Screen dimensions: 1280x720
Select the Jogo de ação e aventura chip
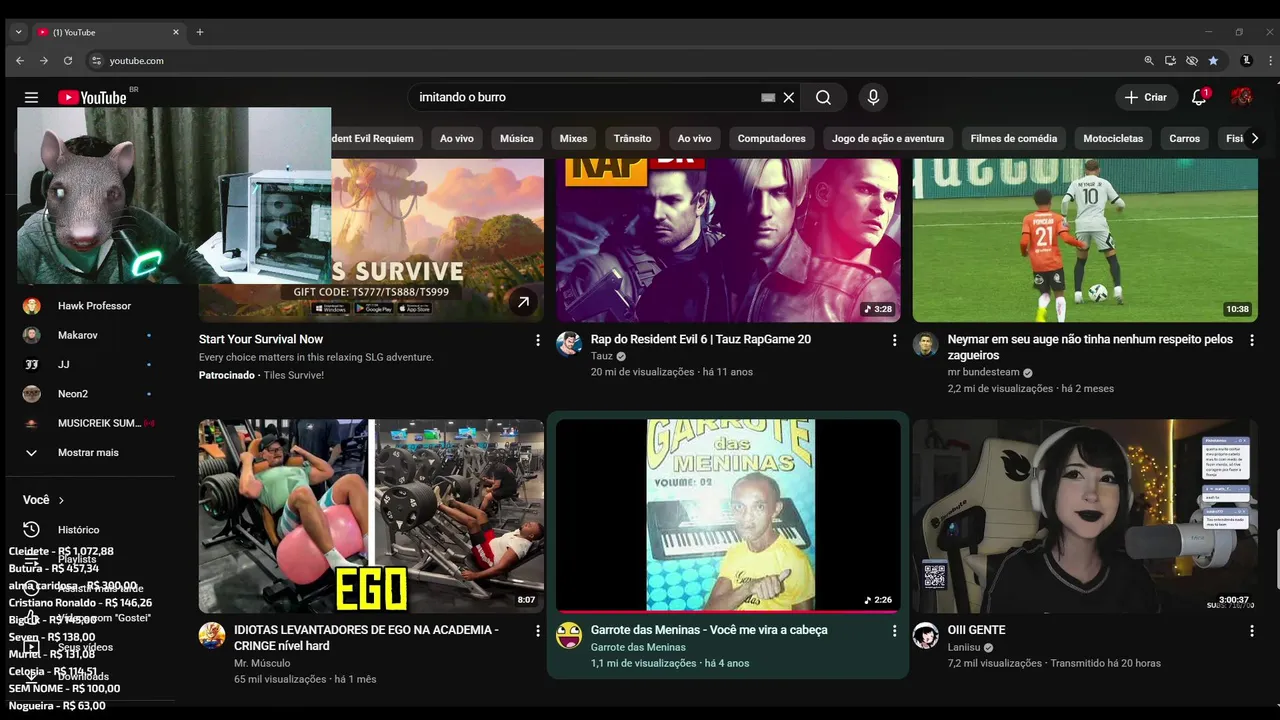(x=888, y=139)
